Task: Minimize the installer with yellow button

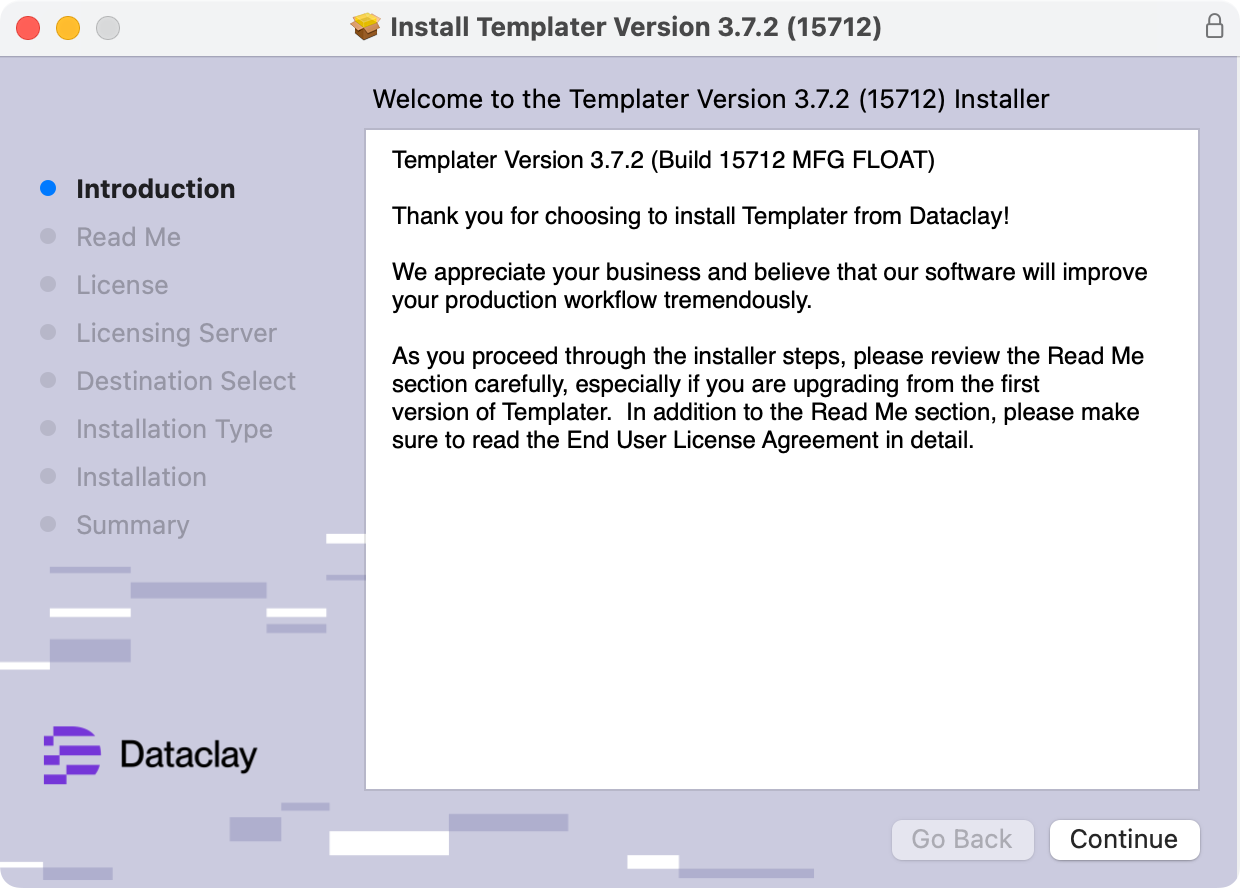Action: (x=68, y=27)
